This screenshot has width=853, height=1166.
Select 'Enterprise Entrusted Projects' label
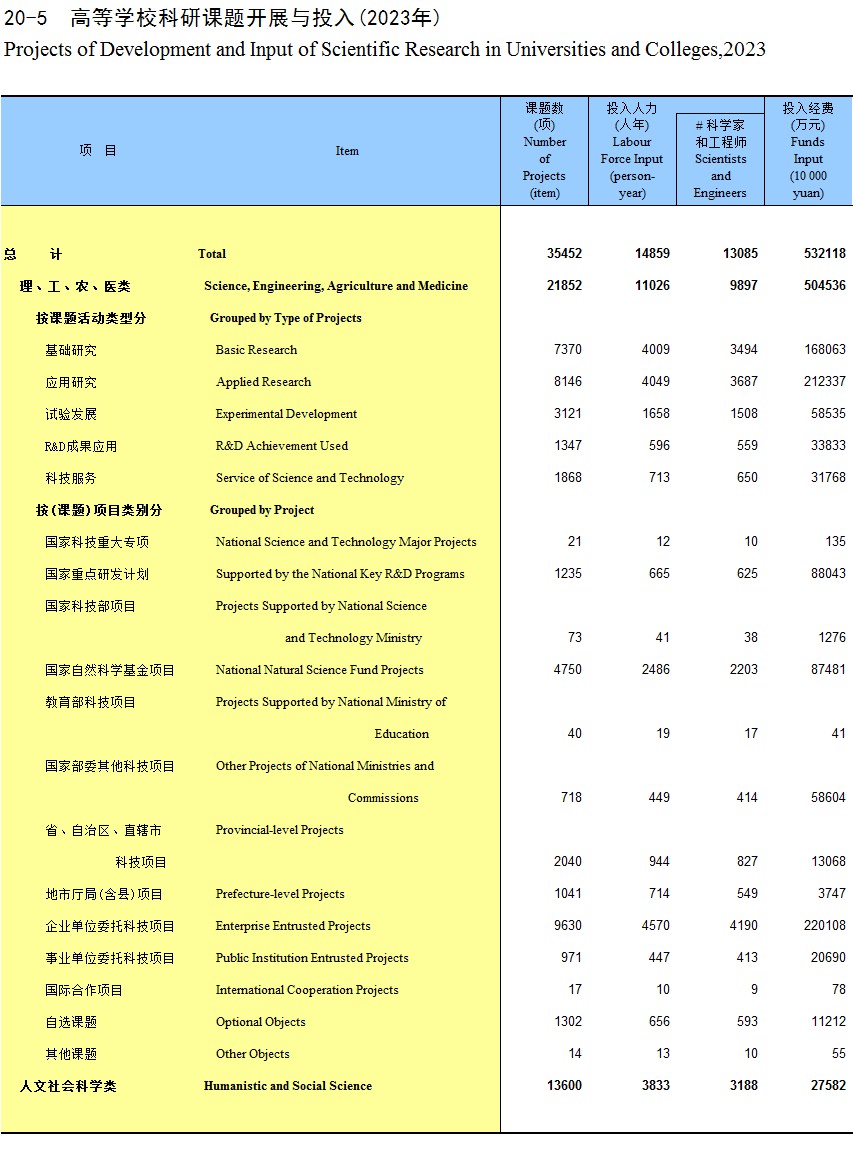(x=293, y=926)
